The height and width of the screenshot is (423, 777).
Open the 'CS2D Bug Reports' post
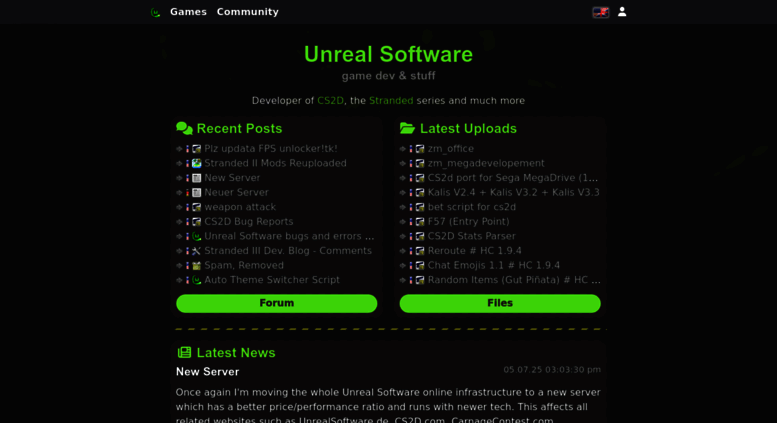[x=249, y=221]
